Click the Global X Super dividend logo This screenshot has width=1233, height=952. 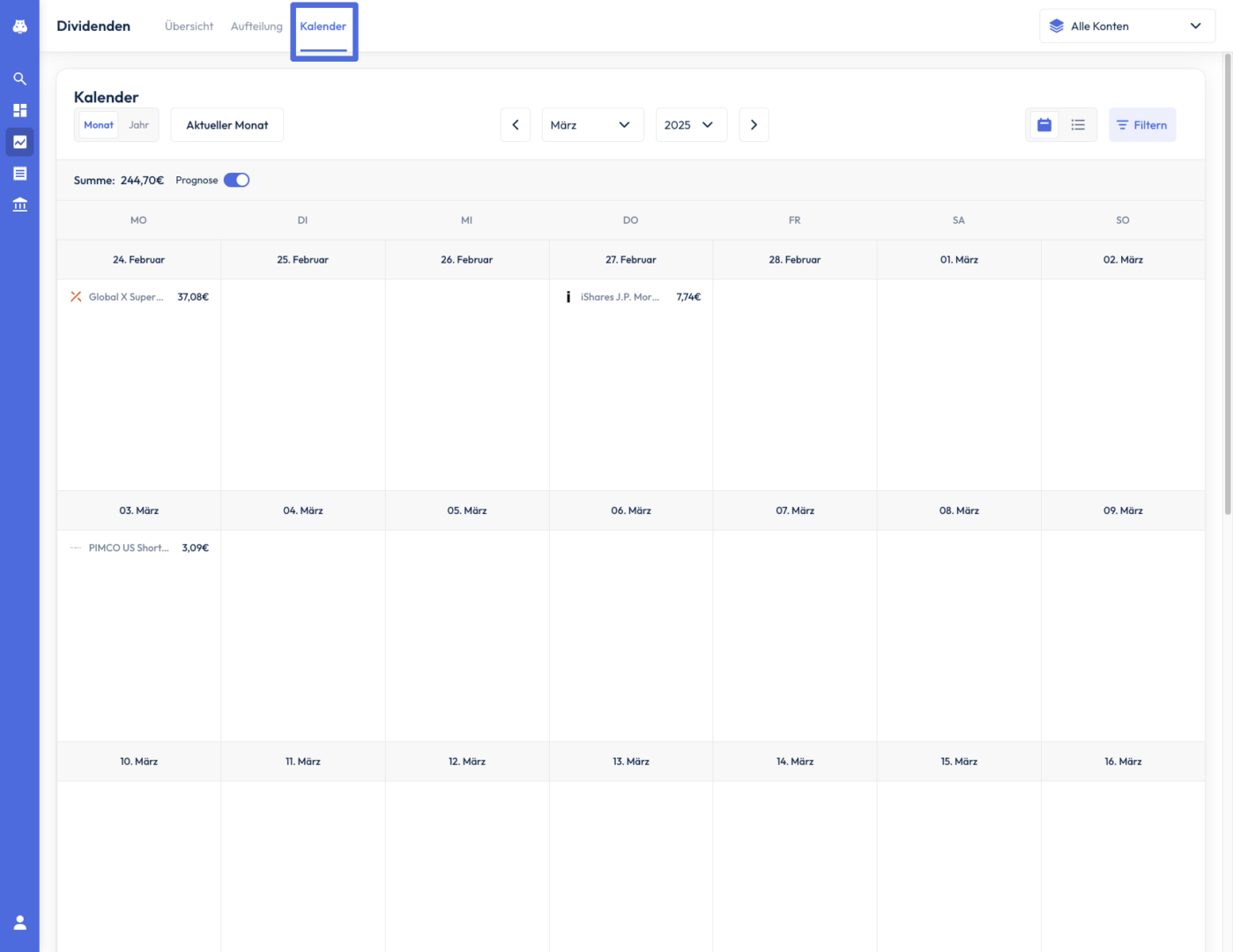point(76,297)
